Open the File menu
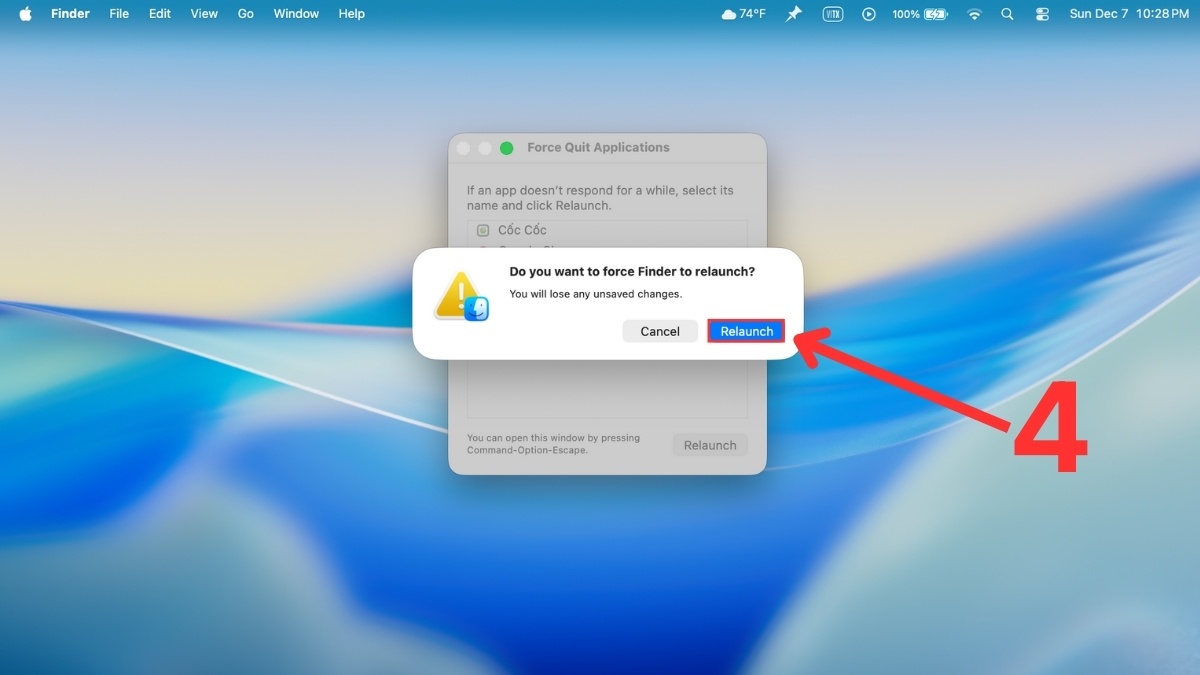 (x=119, y=14)
